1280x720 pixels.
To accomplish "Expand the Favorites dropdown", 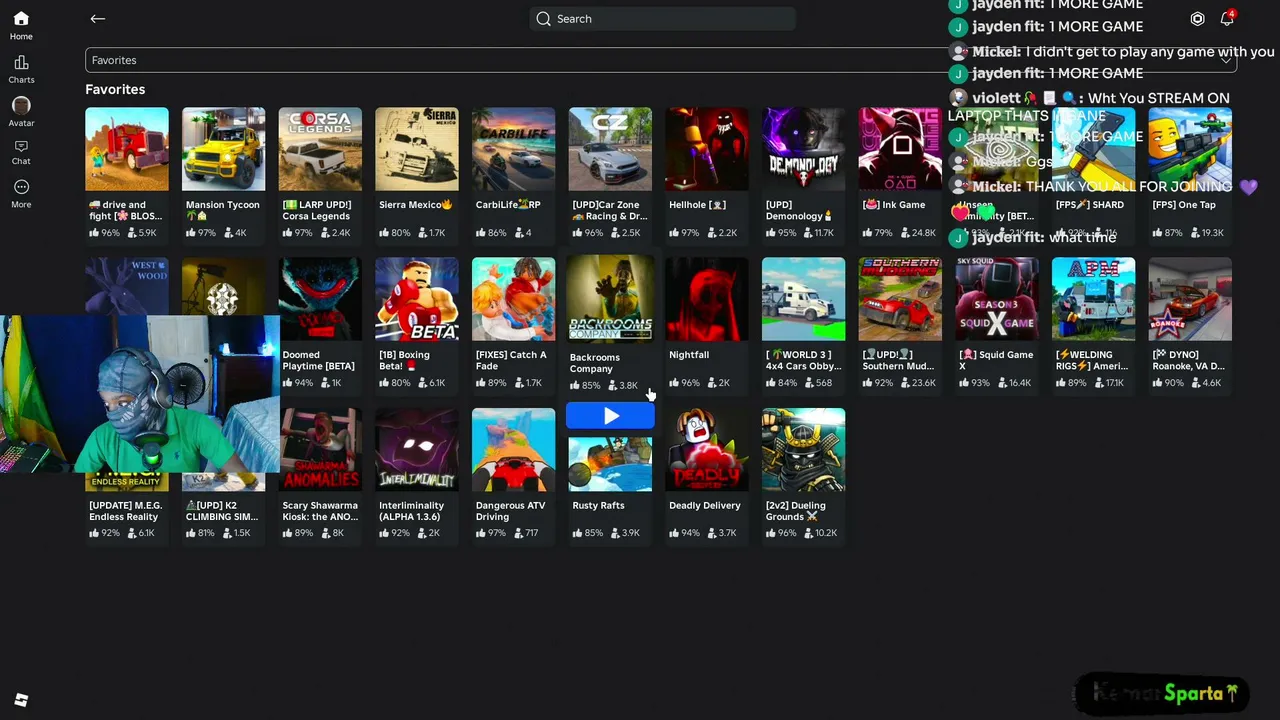I will 661,60.
